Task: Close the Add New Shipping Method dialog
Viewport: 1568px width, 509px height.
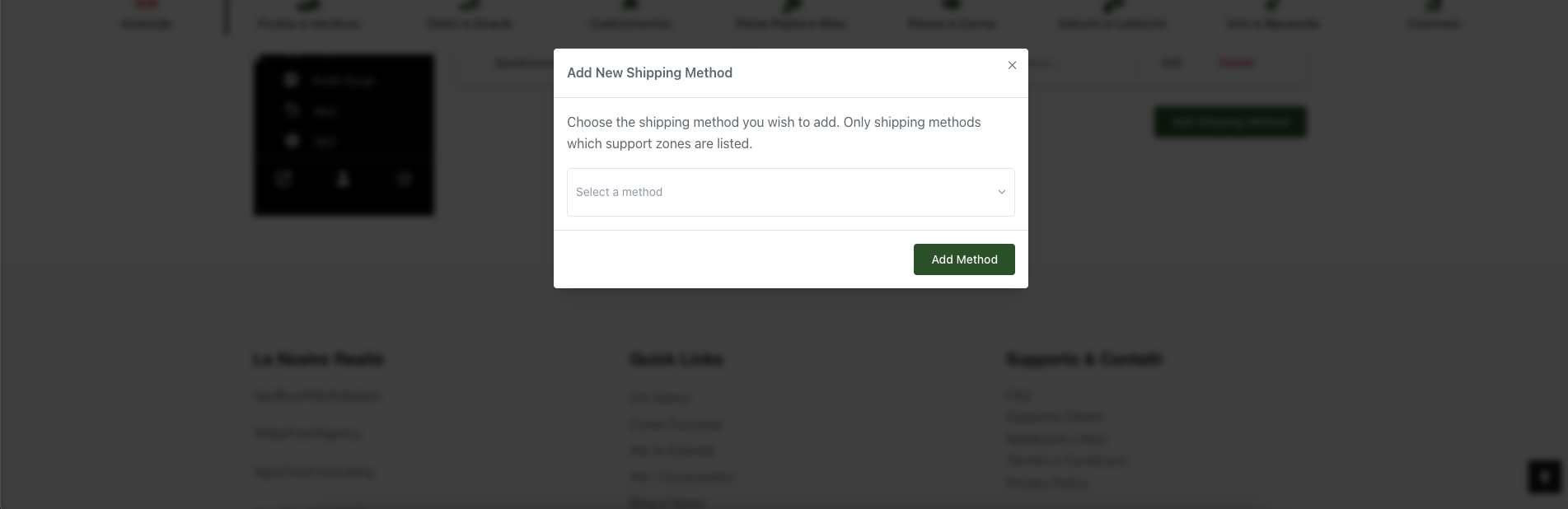Action: (x=1012, y=65)
